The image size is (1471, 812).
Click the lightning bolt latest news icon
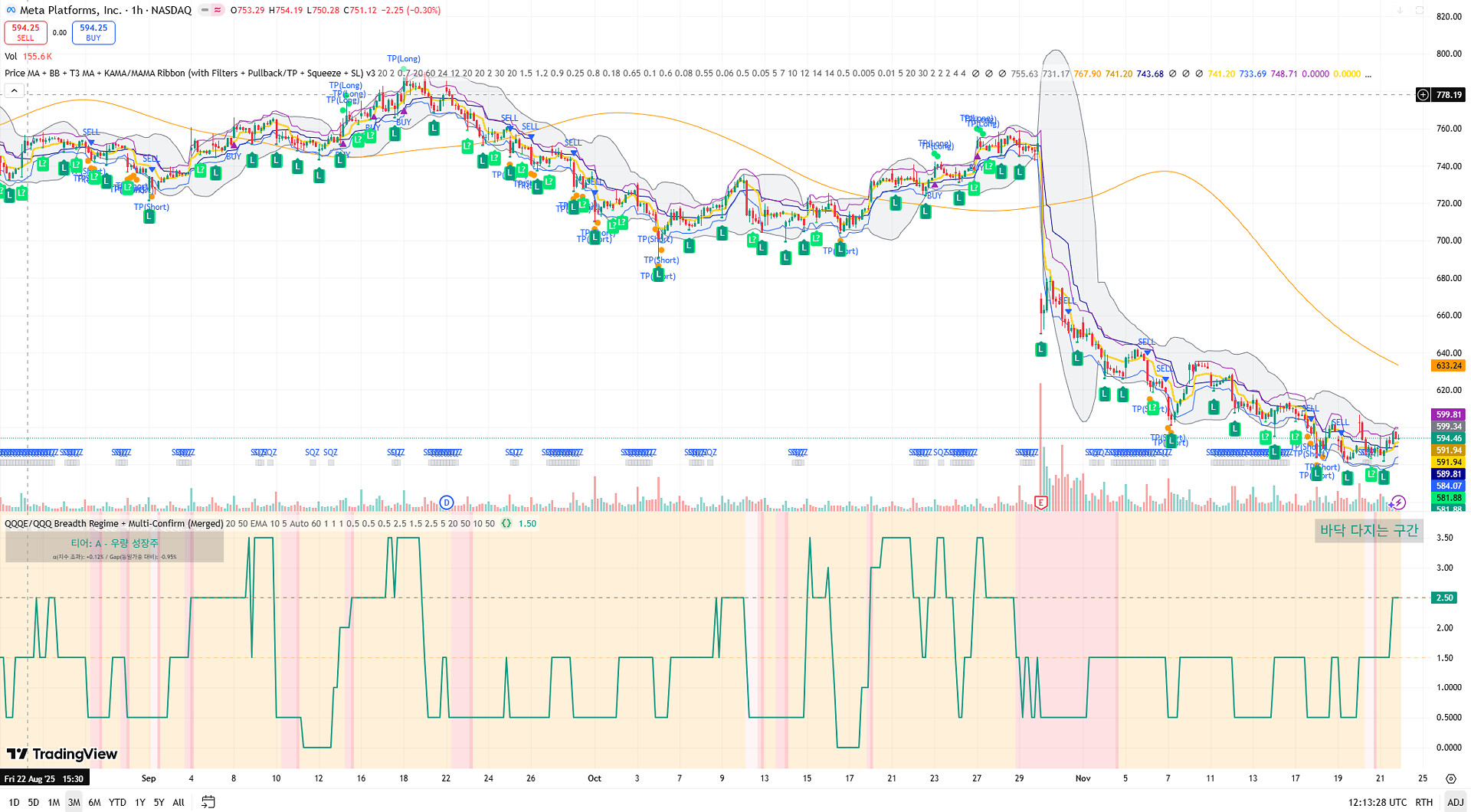1398,503
